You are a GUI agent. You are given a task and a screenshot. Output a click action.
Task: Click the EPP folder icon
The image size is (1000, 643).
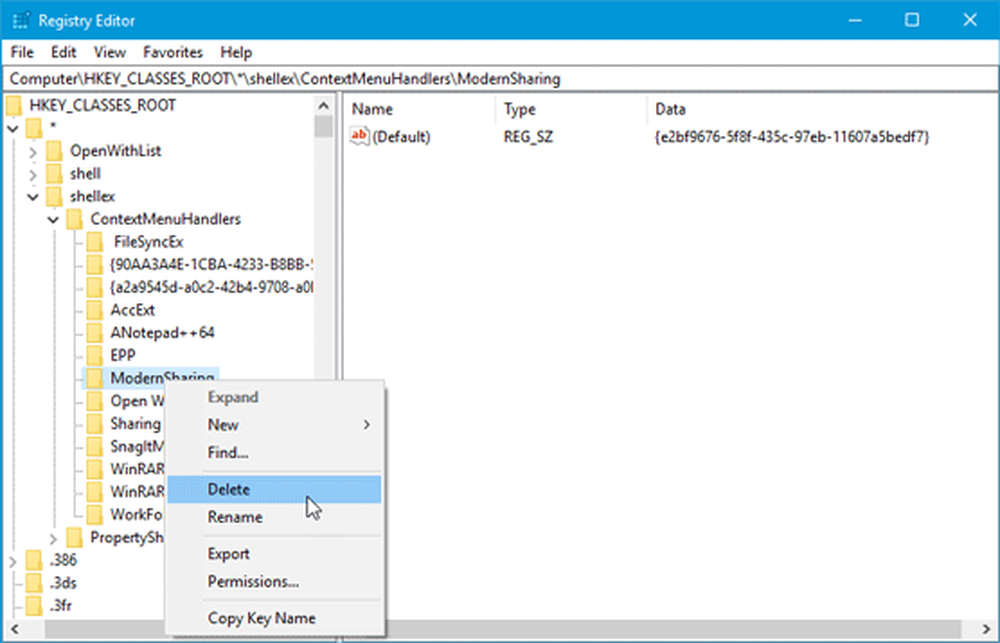95,355
